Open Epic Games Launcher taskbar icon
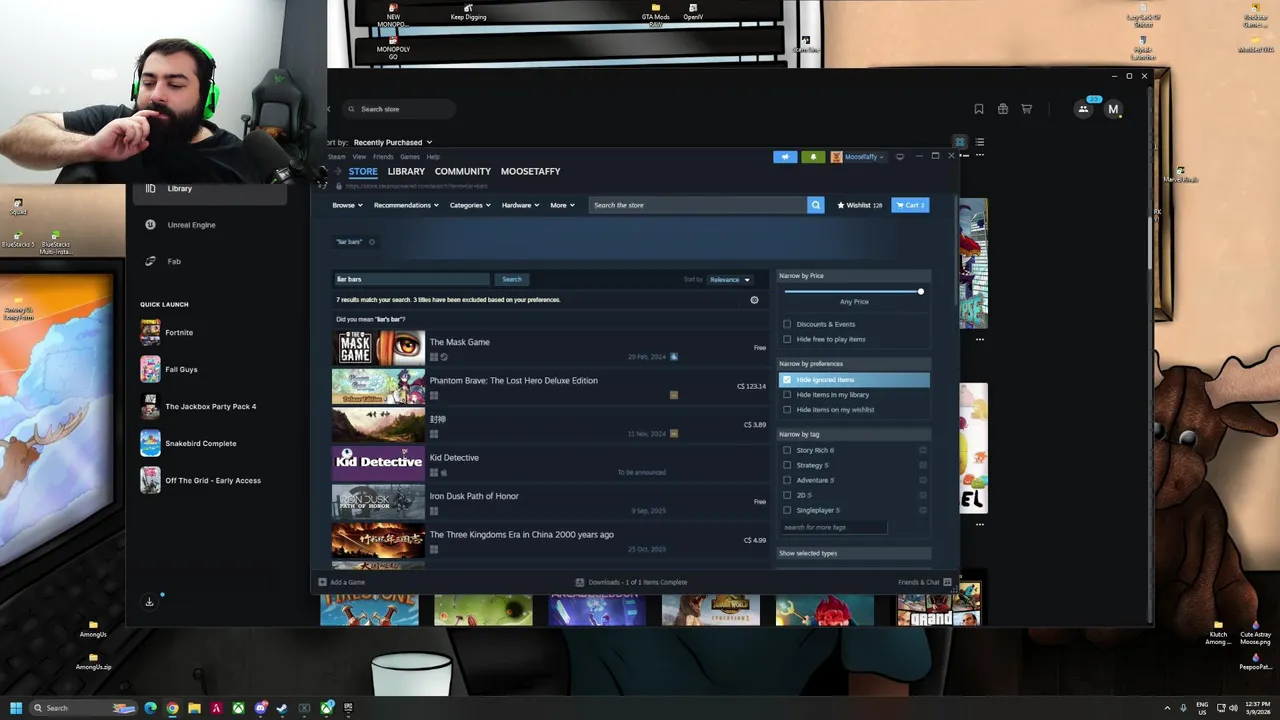Viewport: 1280px width, 720px height. pos(348,708)
